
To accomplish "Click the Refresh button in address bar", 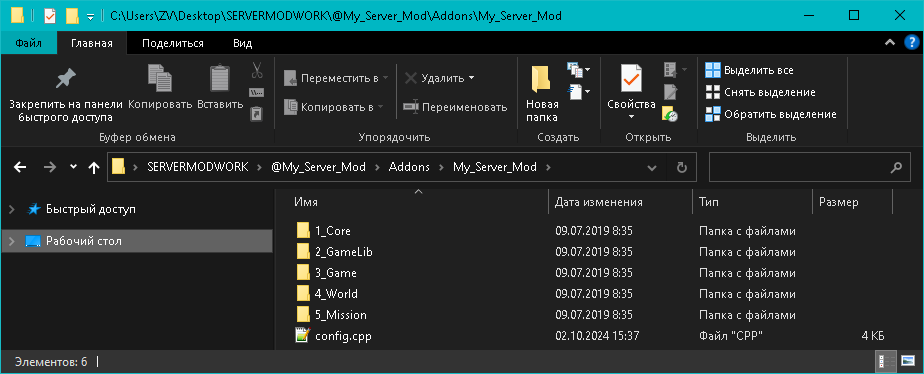I will [682, 168].
